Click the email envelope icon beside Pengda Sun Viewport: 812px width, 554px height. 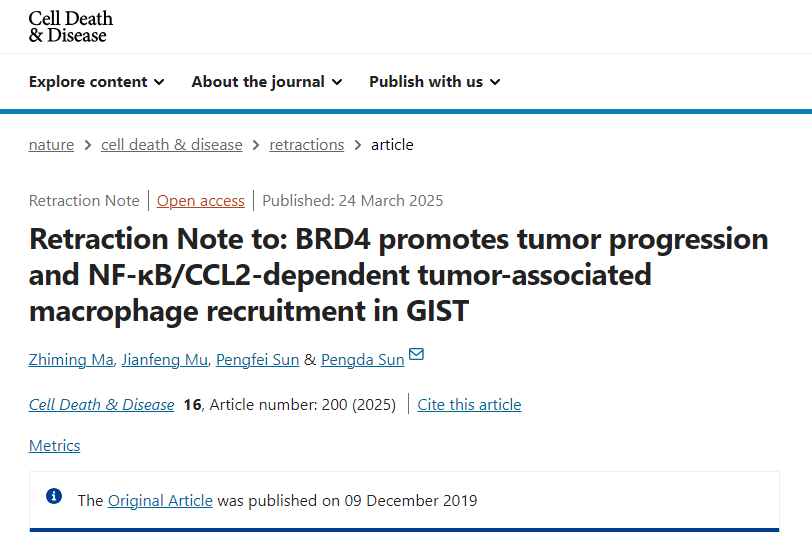click(x=416, y=354)
